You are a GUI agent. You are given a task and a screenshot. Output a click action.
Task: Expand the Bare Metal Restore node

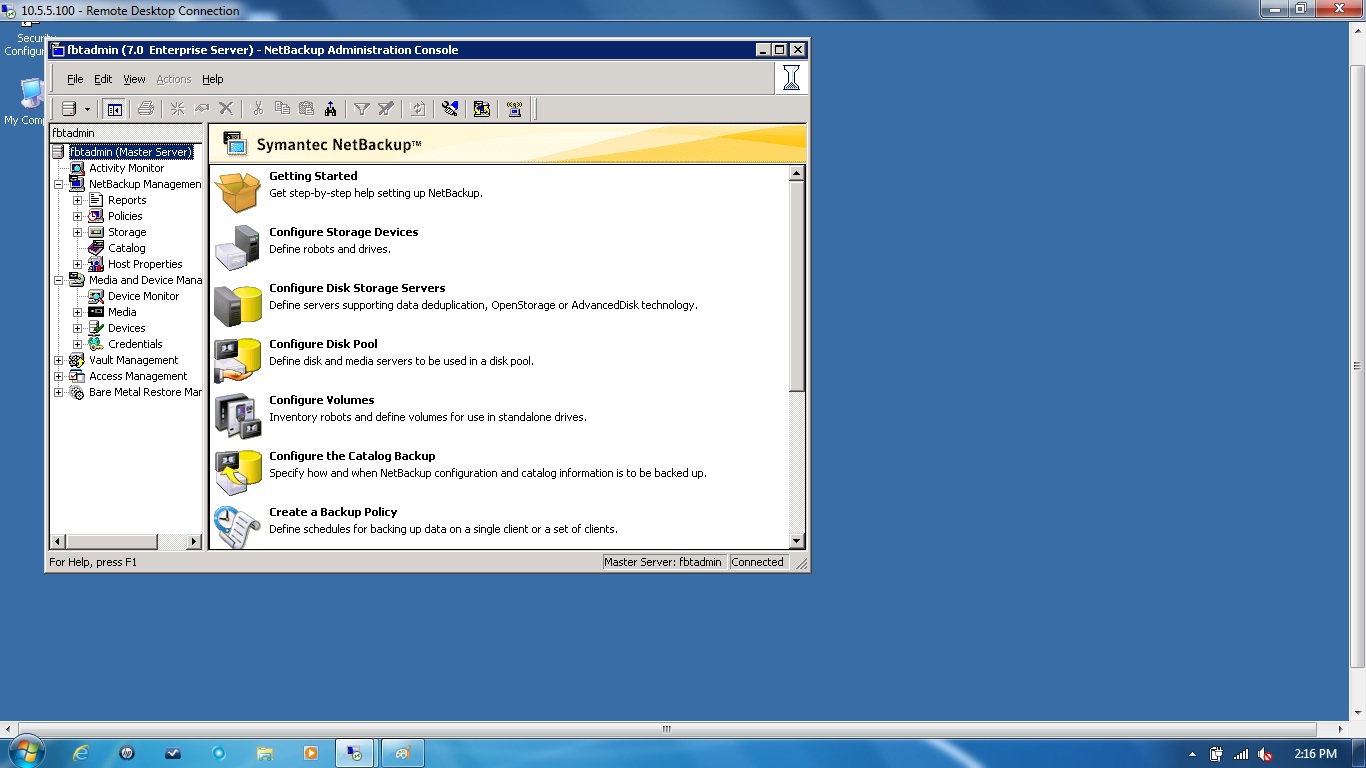pyautogui.click(x=58, y=392)
